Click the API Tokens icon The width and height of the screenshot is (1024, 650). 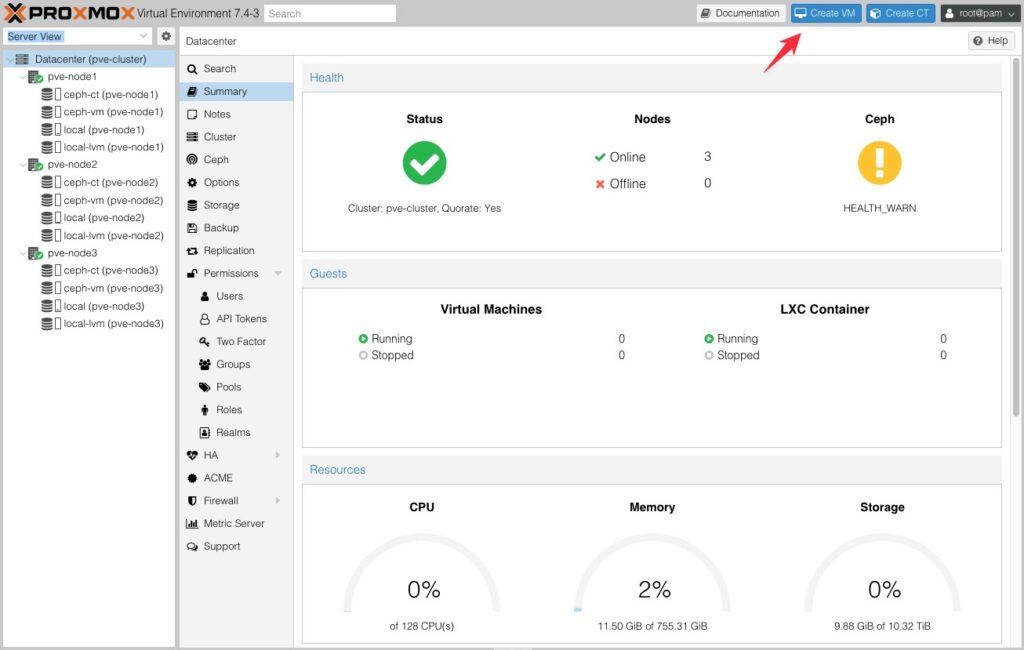204,319
